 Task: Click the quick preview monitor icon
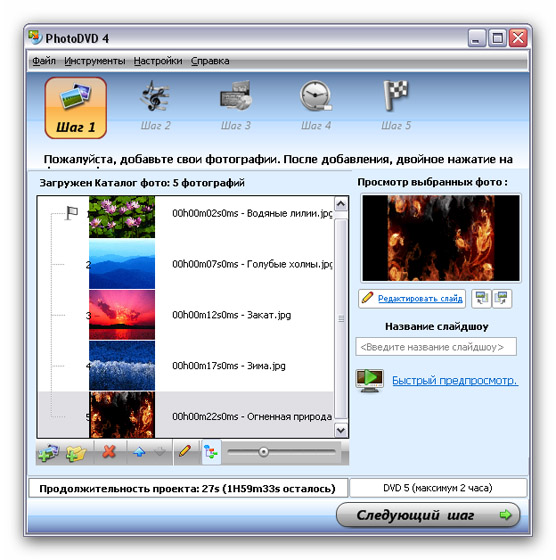[x=370, y=380]
